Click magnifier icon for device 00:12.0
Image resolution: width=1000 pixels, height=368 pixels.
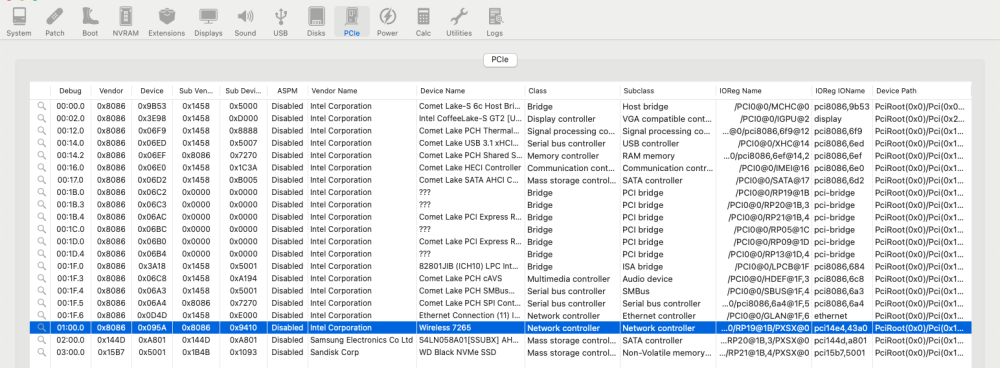(41, 131)
